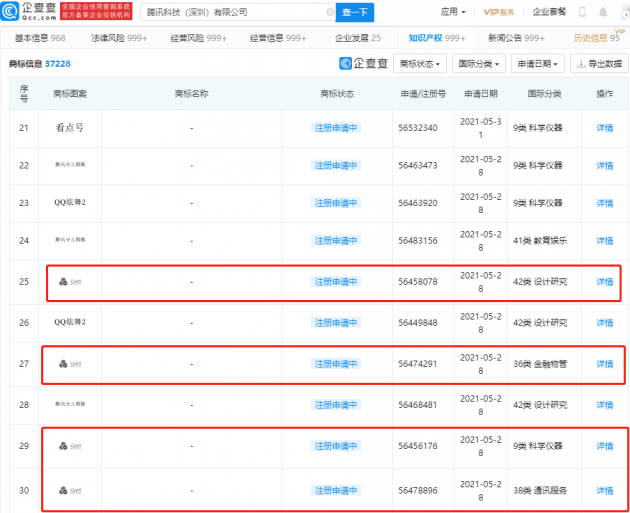Click the Qcc.com logo icon
The width and height of the screenshot is (630, 513).
tap(10, 11)
